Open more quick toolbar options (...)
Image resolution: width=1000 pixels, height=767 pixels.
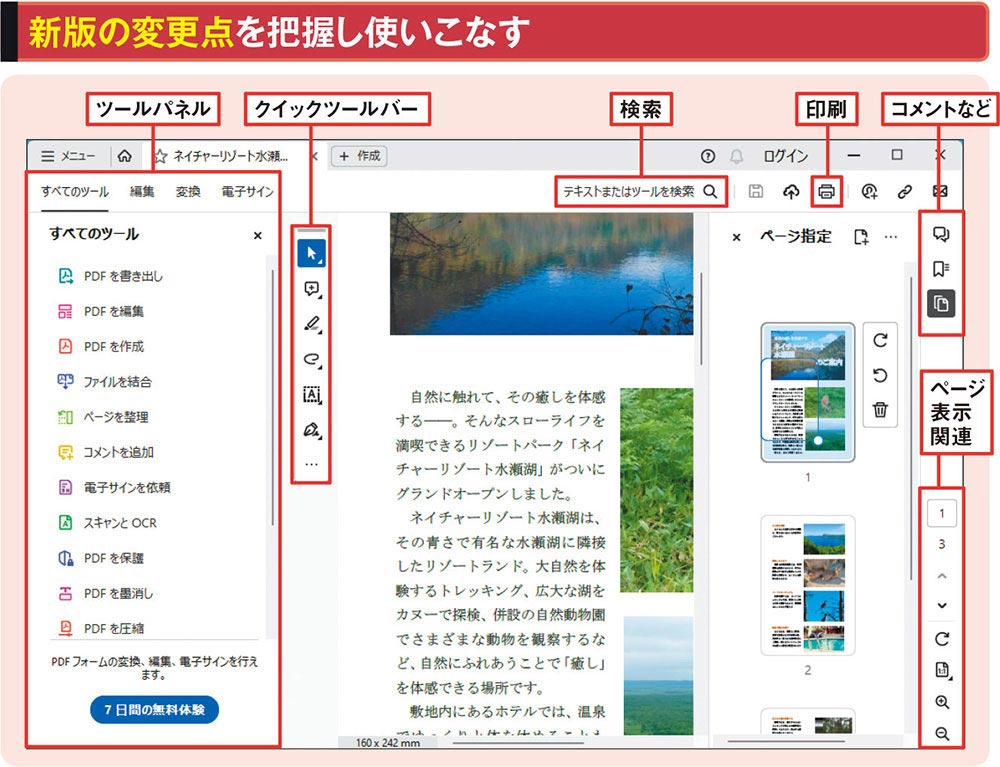[311, 464]
